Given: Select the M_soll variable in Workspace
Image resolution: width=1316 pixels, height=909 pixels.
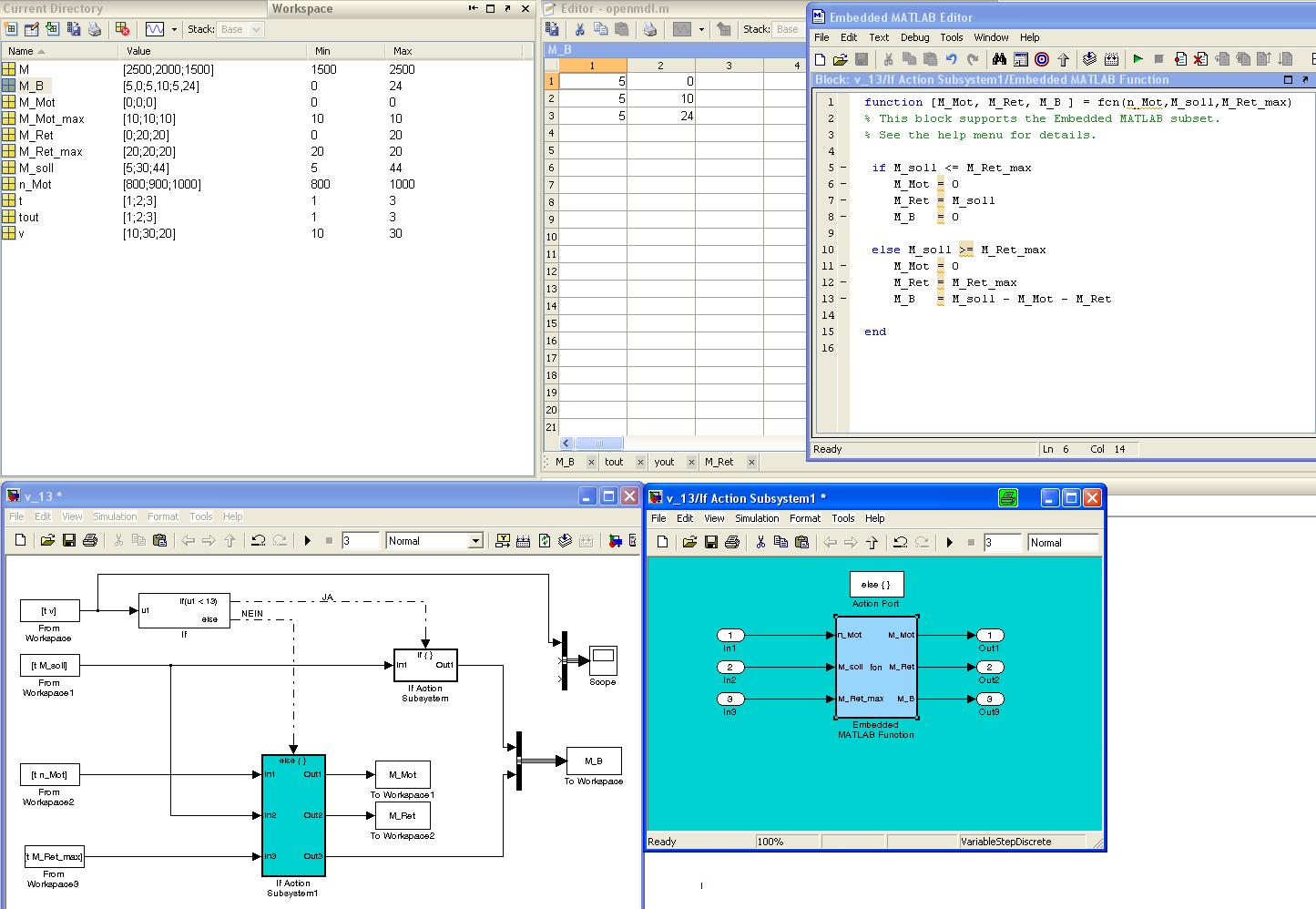Looking at the screenshot, I should click(x=36, y=168).
